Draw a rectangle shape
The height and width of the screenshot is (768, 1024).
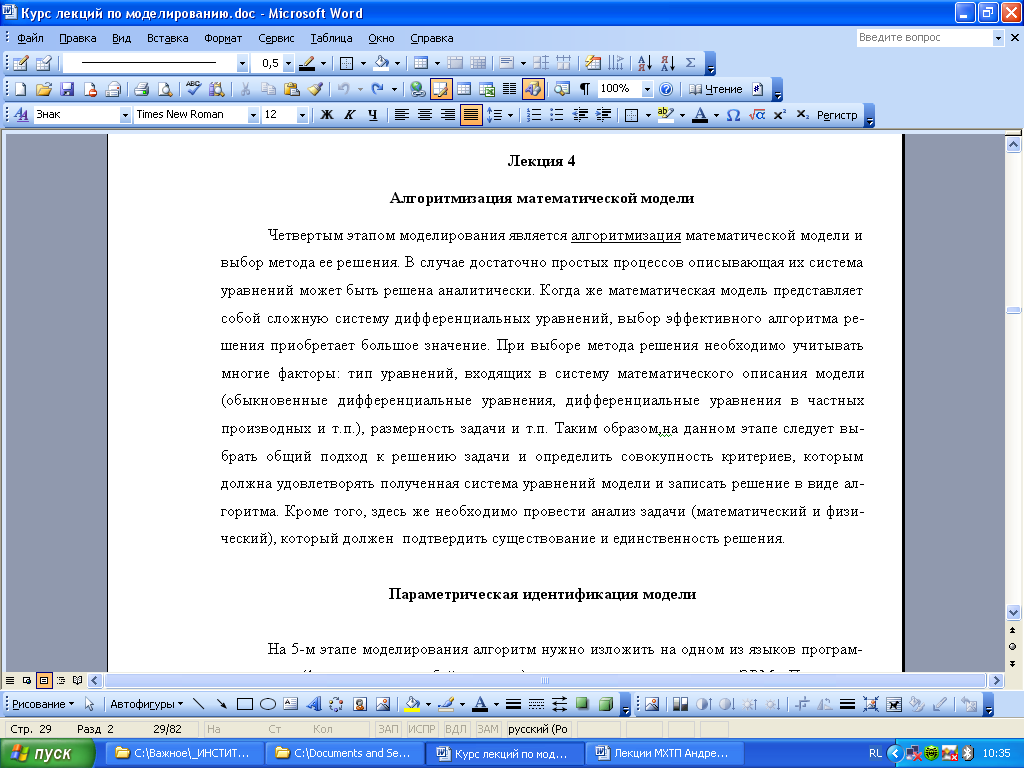[245, 704]
